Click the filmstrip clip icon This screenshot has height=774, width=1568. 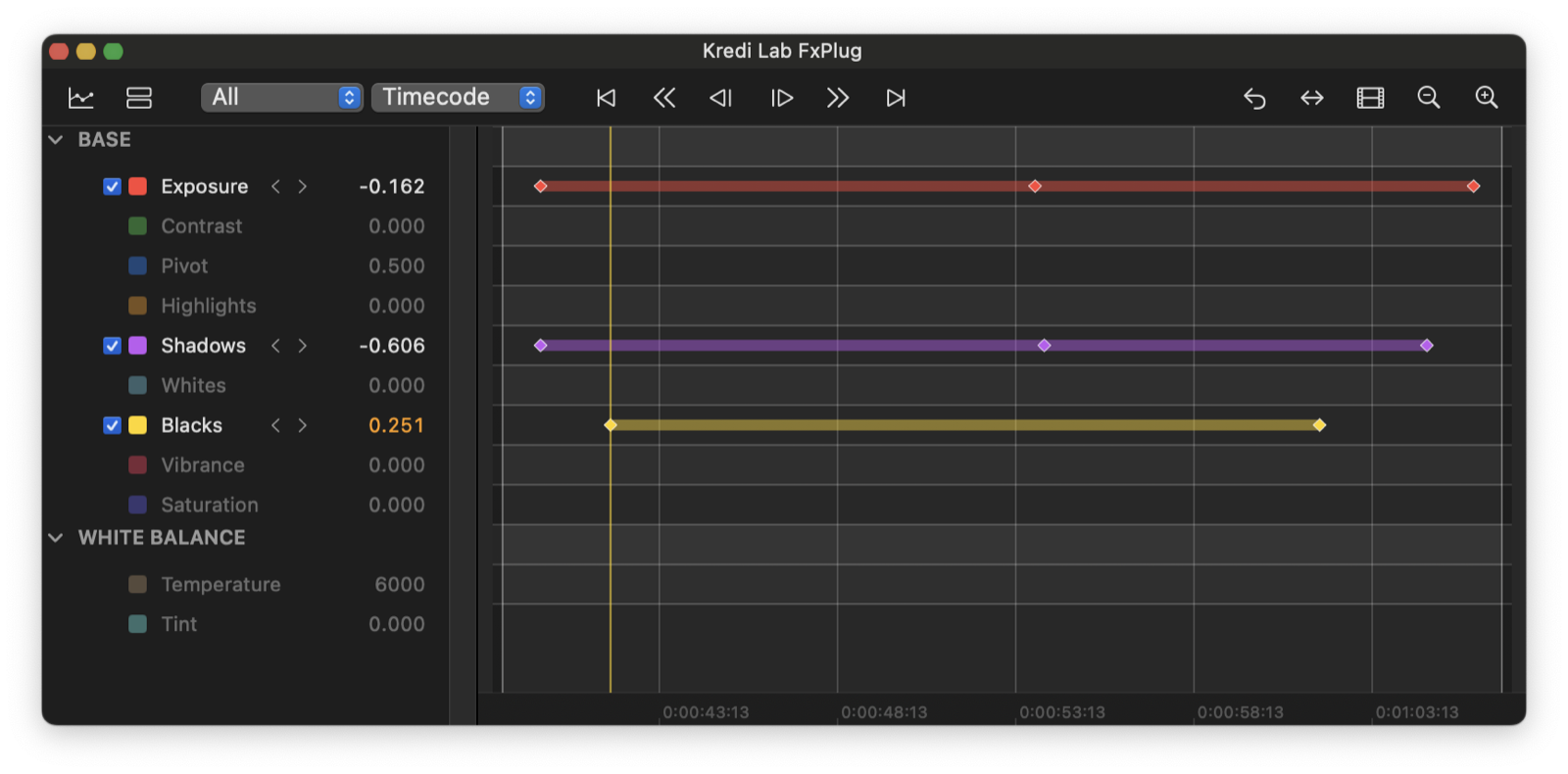point(1370,98)
